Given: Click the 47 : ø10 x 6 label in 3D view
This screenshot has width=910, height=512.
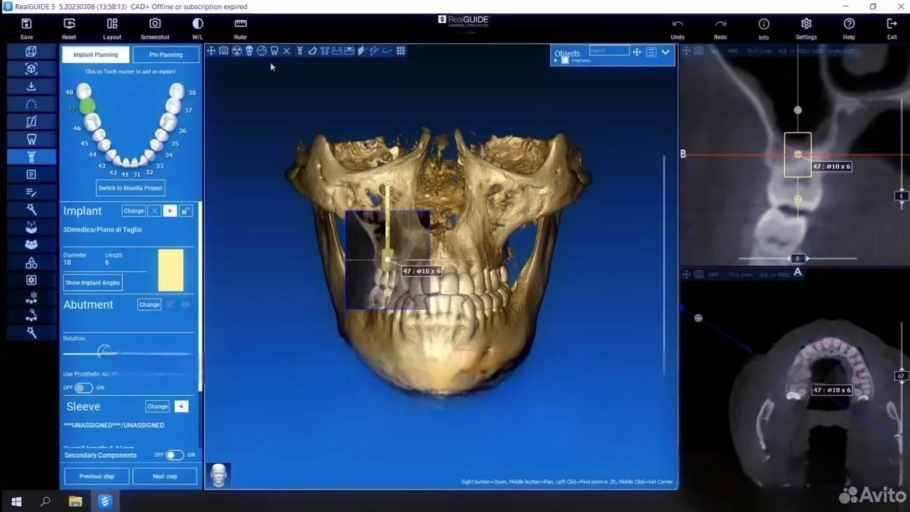Looking at the screenshot, I should (421, 271).
